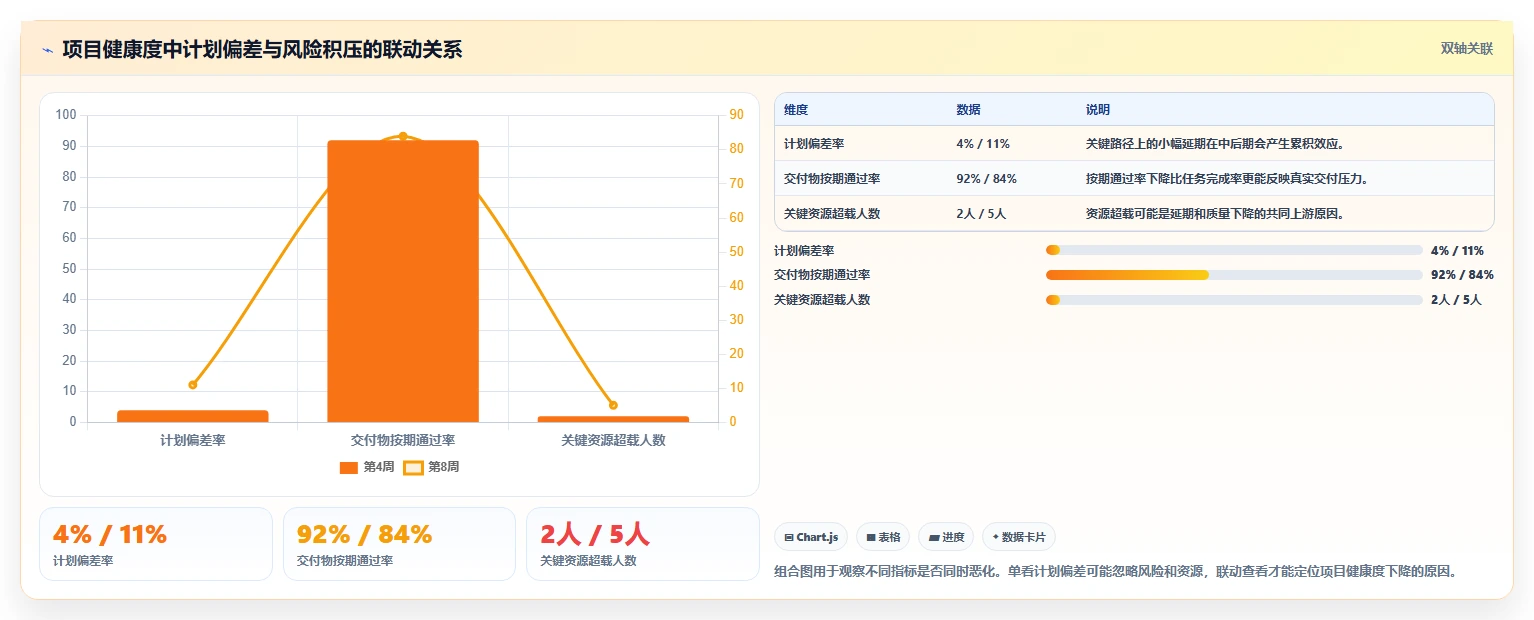This screenshot has width=1534, height=620.
Task: Toggle the 第4周 legend swatch
Action: click(349, 467)
